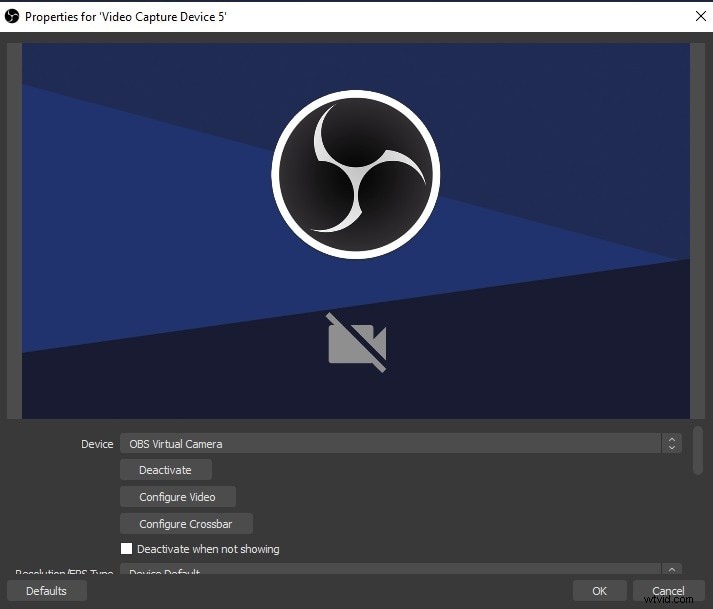The width and height of the screenshot is (713, 609).
Task: Click the OBS logo in title bar
Action: (12, 16)
